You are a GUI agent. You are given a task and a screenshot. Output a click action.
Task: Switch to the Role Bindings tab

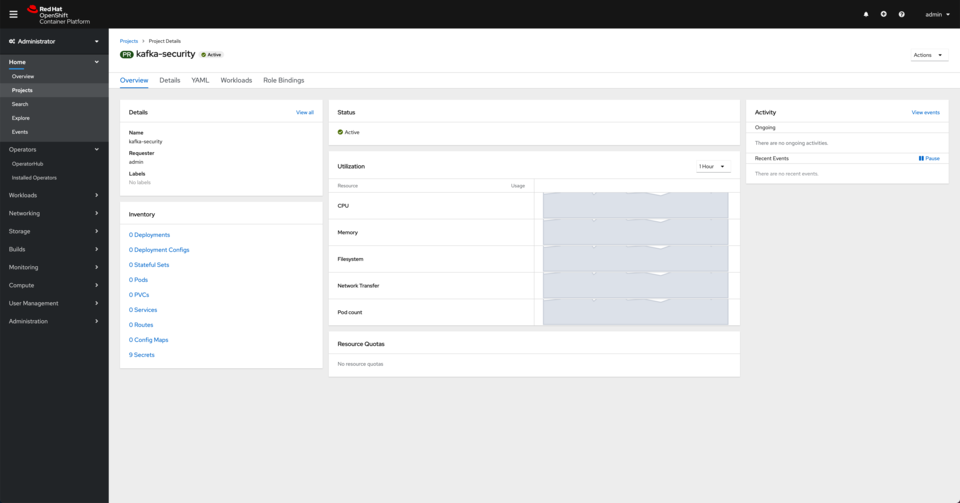tap(283, 80)
